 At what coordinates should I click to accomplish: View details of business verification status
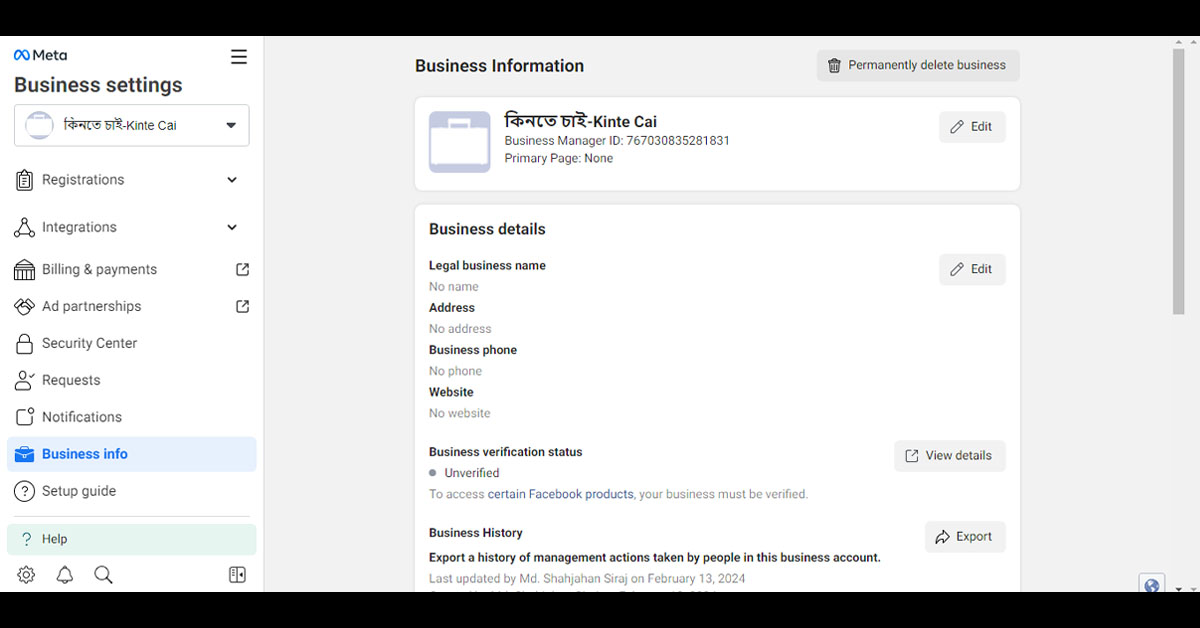[x=950, y=455]
